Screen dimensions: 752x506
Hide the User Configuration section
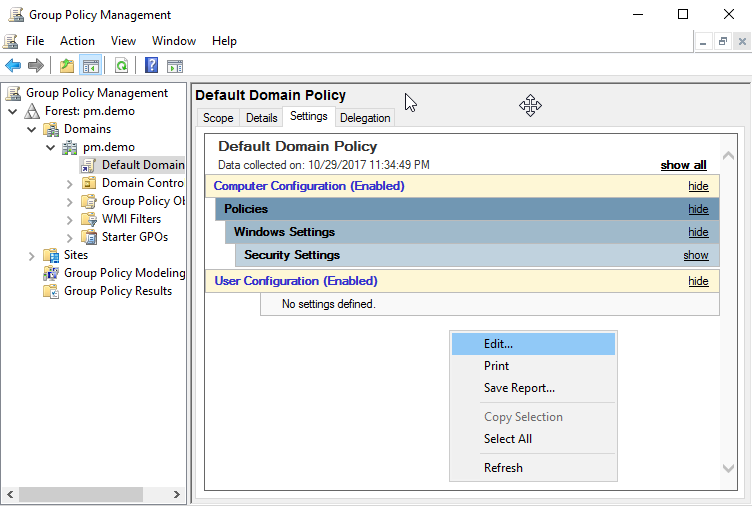(698, 281)
